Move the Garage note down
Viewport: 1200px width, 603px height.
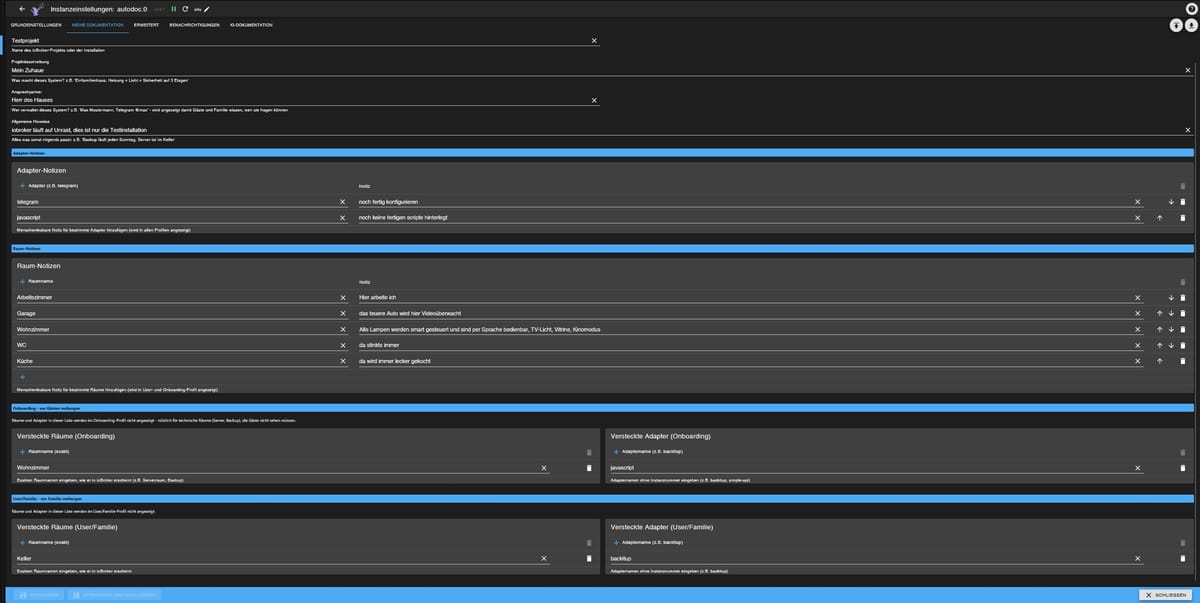point(1170,313)
